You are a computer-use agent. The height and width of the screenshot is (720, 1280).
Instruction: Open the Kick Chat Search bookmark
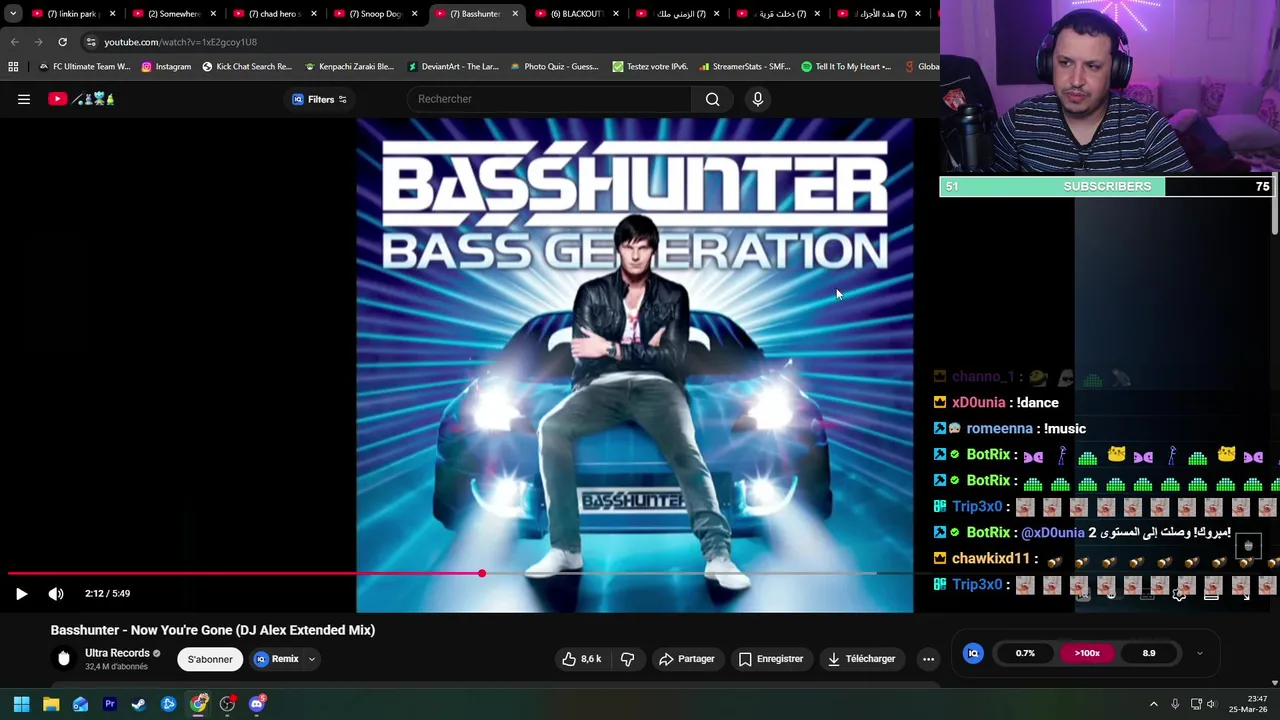(x=247, y=67)
